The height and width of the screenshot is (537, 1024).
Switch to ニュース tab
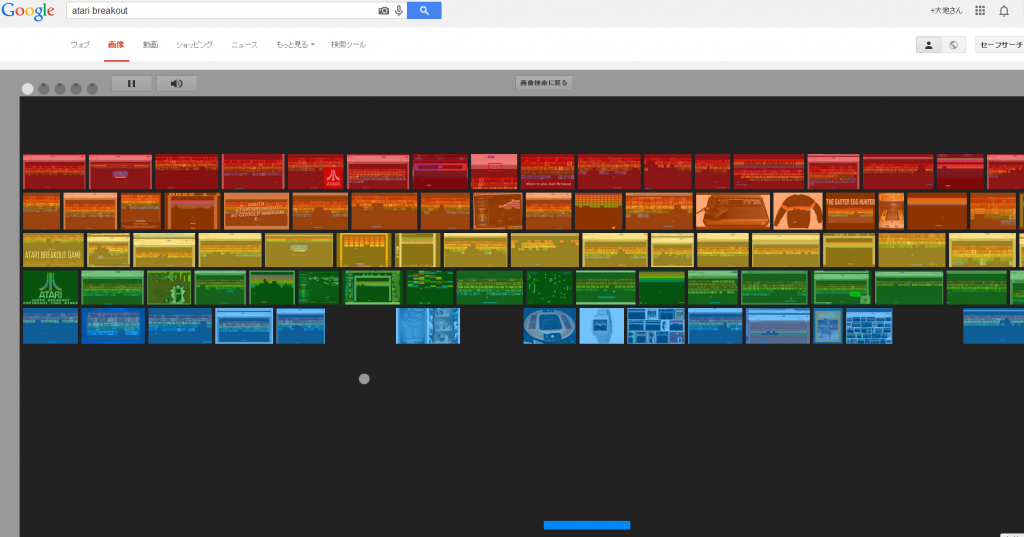[x=244, y=44]
